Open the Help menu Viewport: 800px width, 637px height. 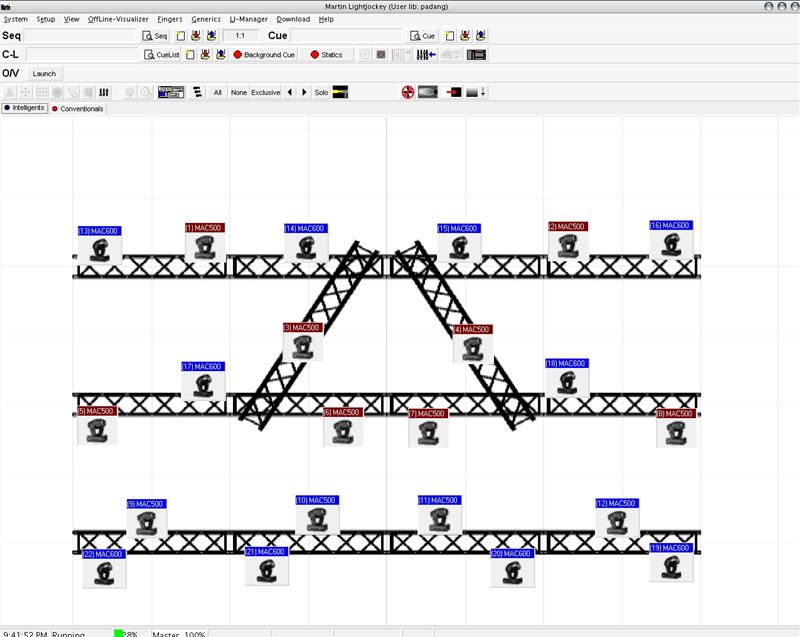[x=326, y=19]
